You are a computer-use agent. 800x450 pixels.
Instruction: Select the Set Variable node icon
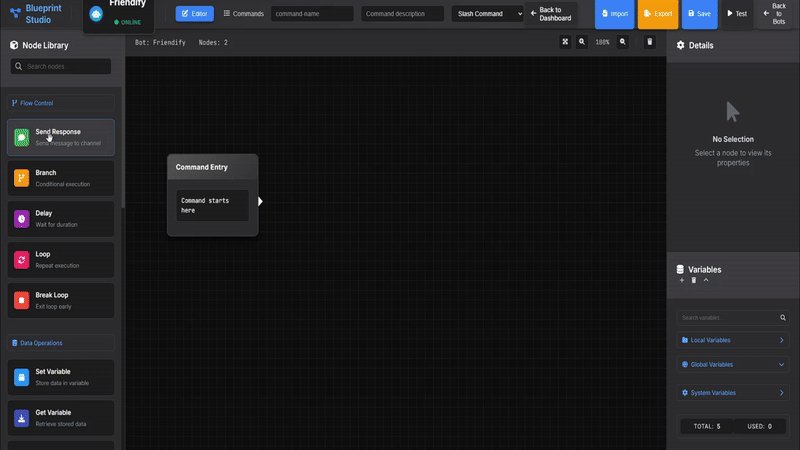click(x=21, y=377)
